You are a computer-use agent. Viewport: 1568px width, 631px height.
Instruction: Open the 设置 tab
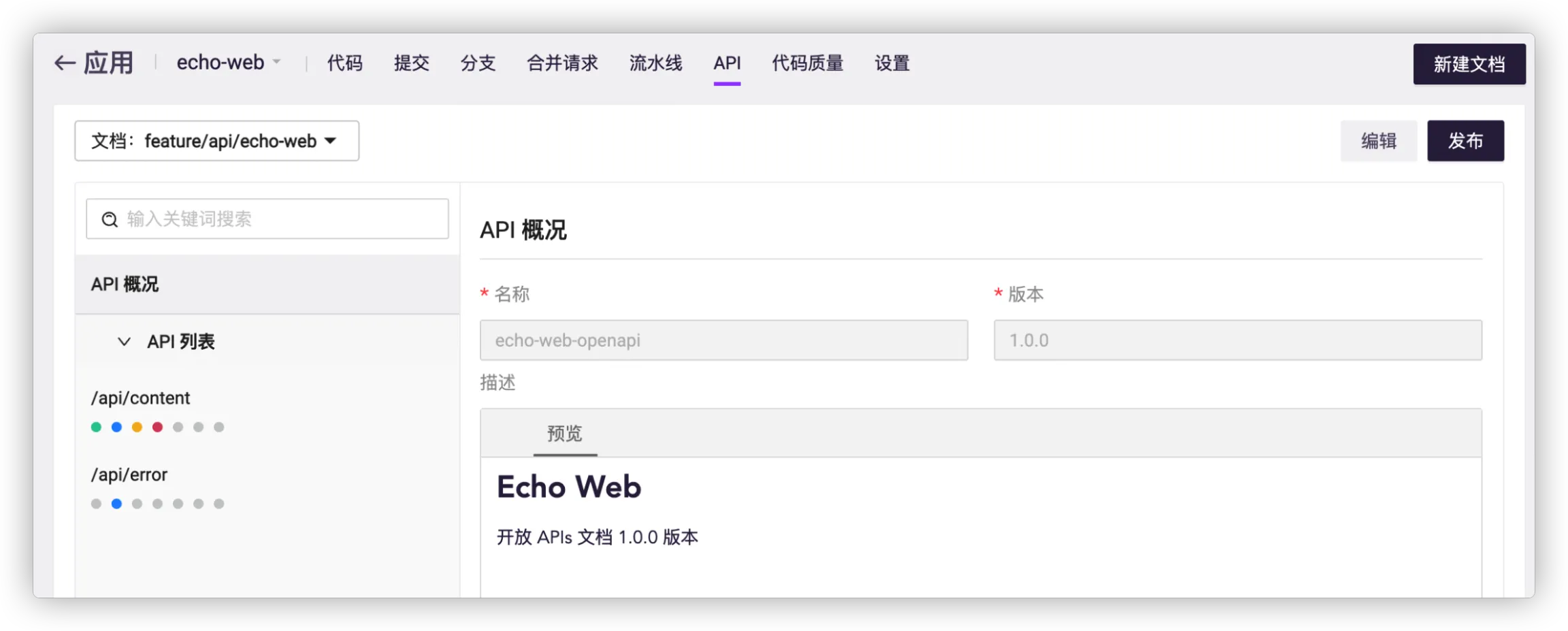(x=892, y=63)
